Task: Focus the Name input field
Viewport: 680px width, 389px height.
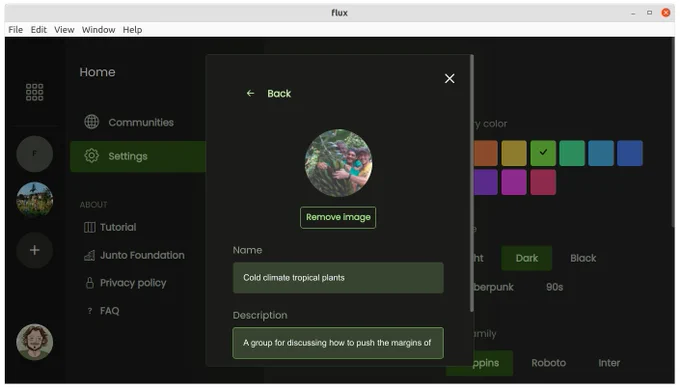Action: [338, 278]
